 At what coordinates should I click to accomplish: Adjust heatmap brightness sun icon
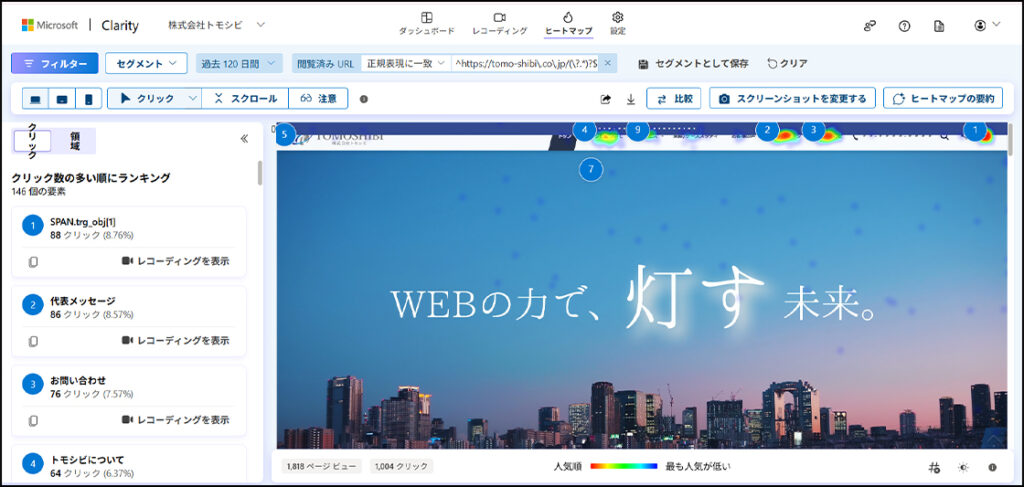tap(963, 467)
